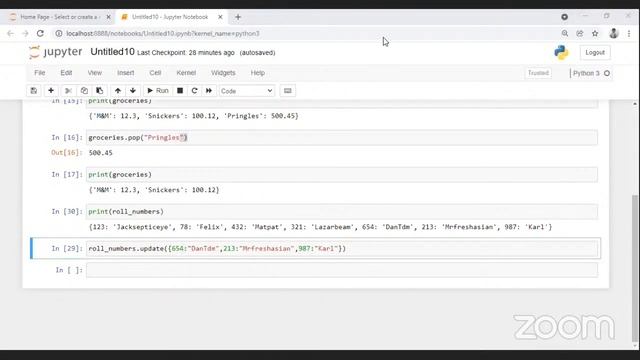Open the Edit menu
The image size is (640, 360).
point(66,73)
